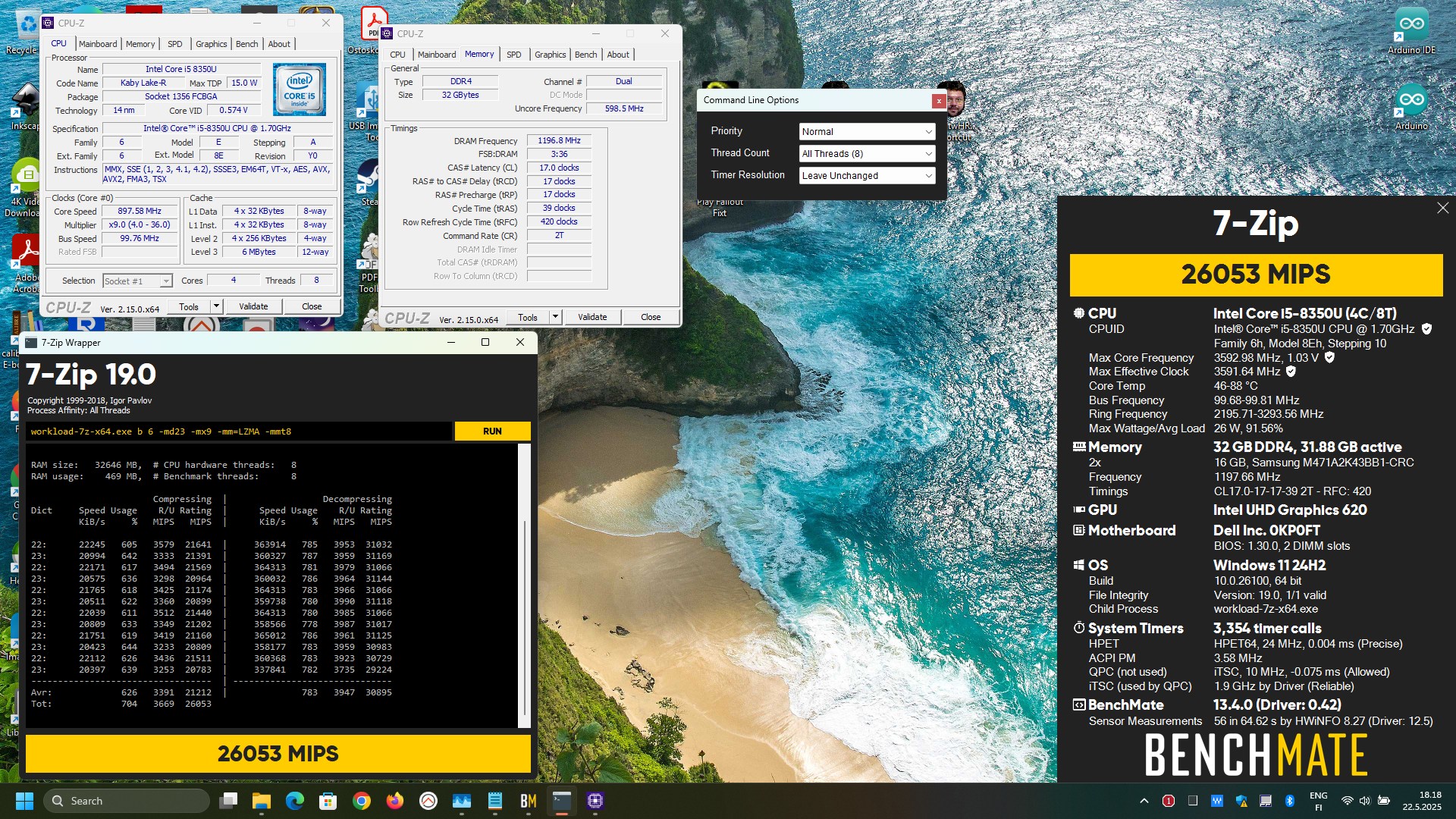1456x819 pixels.
Task: Click CPU name field Intel Core i5 8350U
Action: tap(181, 69)
